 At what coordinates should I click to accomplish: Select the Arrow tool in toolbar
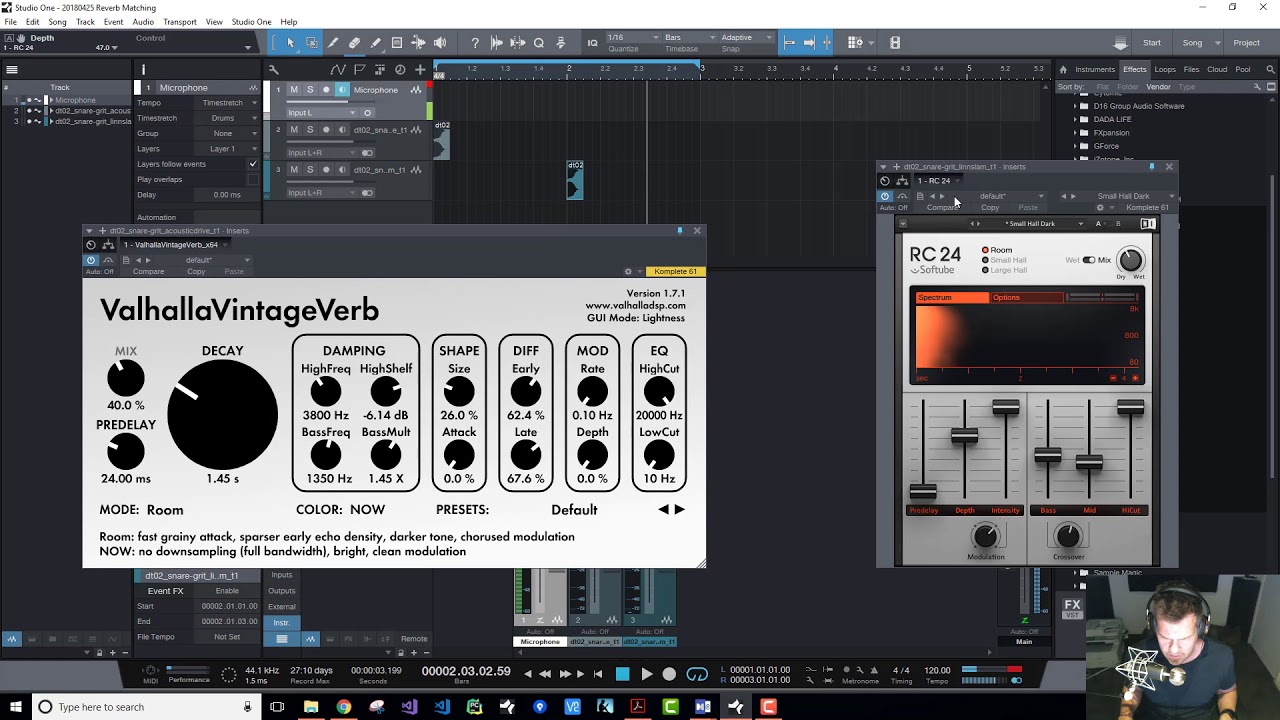(x=290, y=43)
